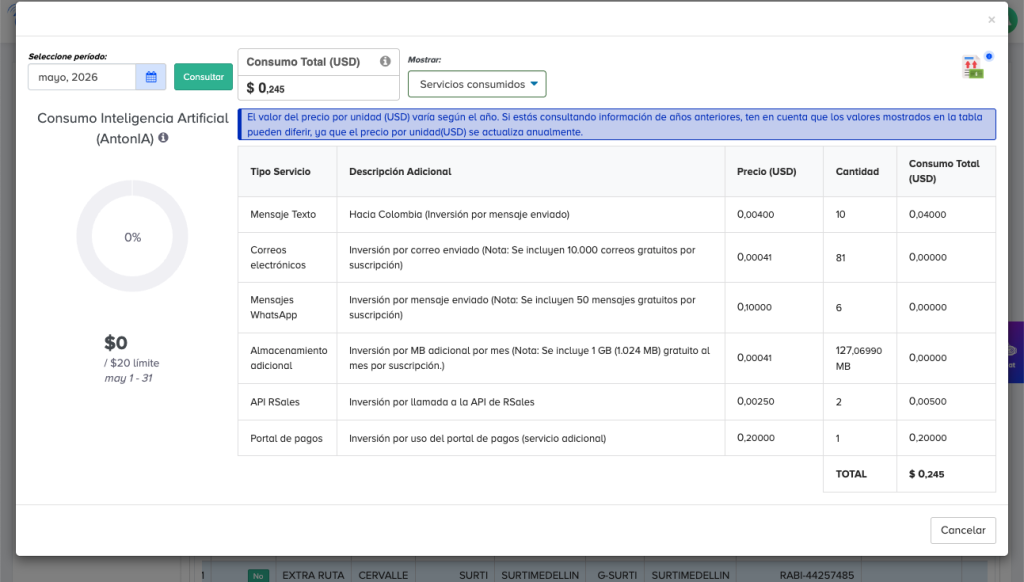1024x582 pixels.
Task: Click the price 0,00250 for API RSales
Action: [x=756, y=401]
